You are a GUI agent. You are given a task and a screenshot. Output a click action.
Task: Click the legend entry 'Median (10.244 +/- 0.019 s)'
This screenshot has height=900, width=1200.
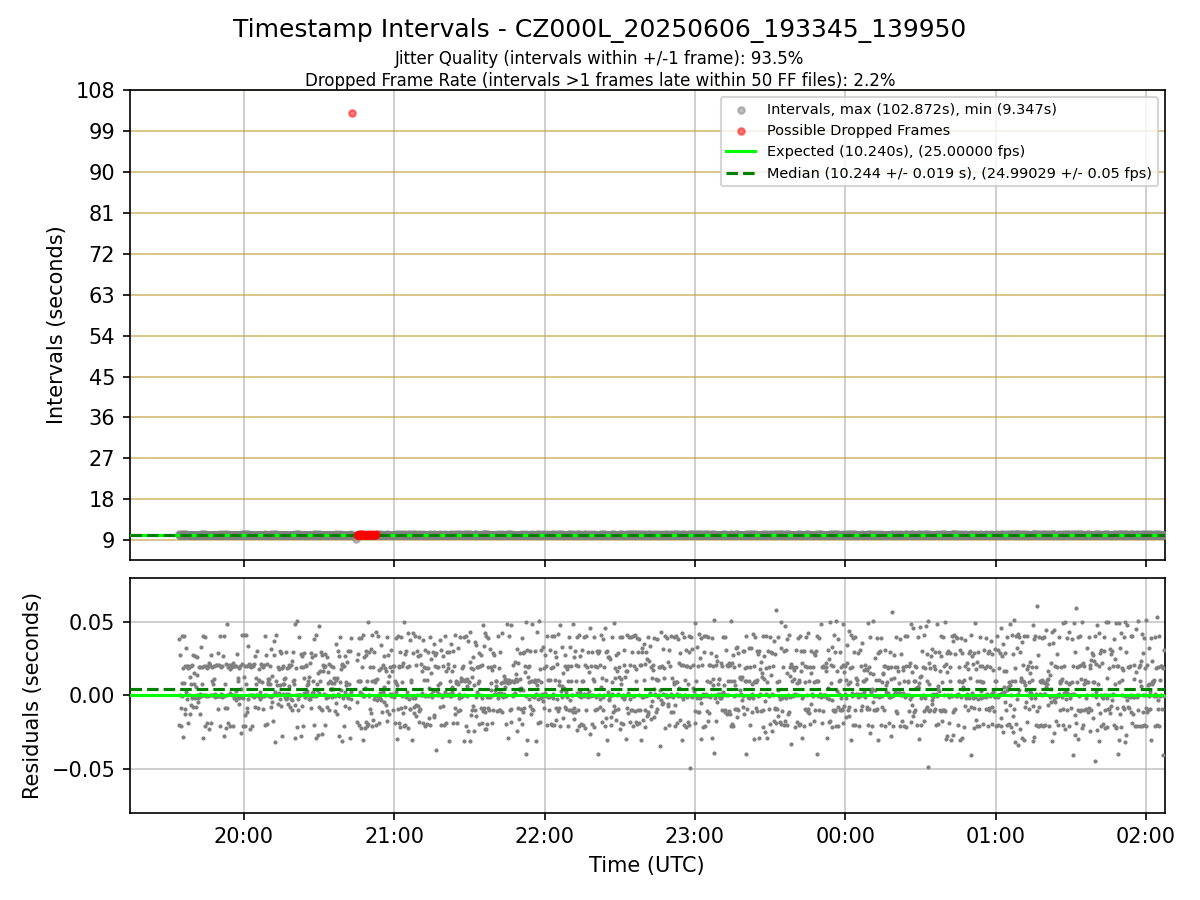pyautogui.click(x=959, y=173)
